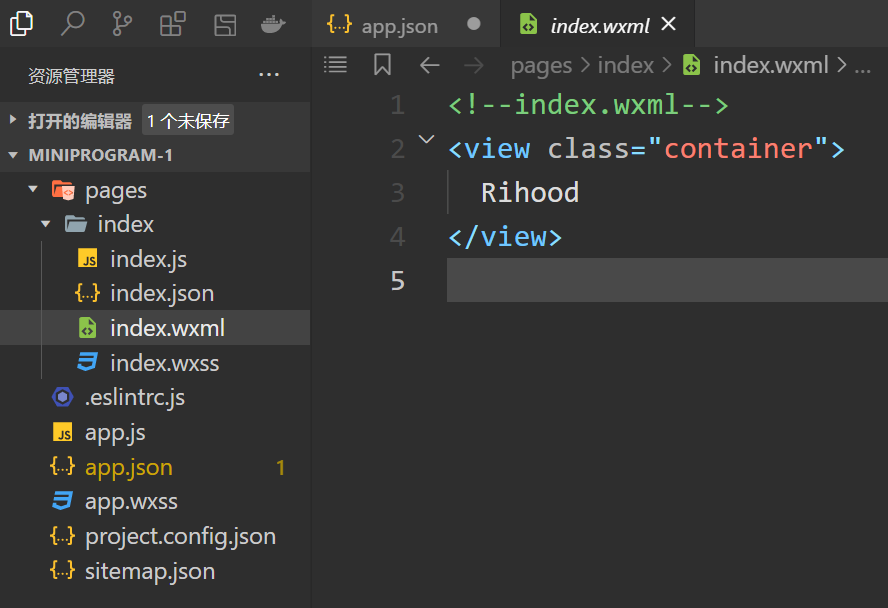Expand the 打开的编辑器 section
Screen dimensions: 888x608
coord(12,120)
